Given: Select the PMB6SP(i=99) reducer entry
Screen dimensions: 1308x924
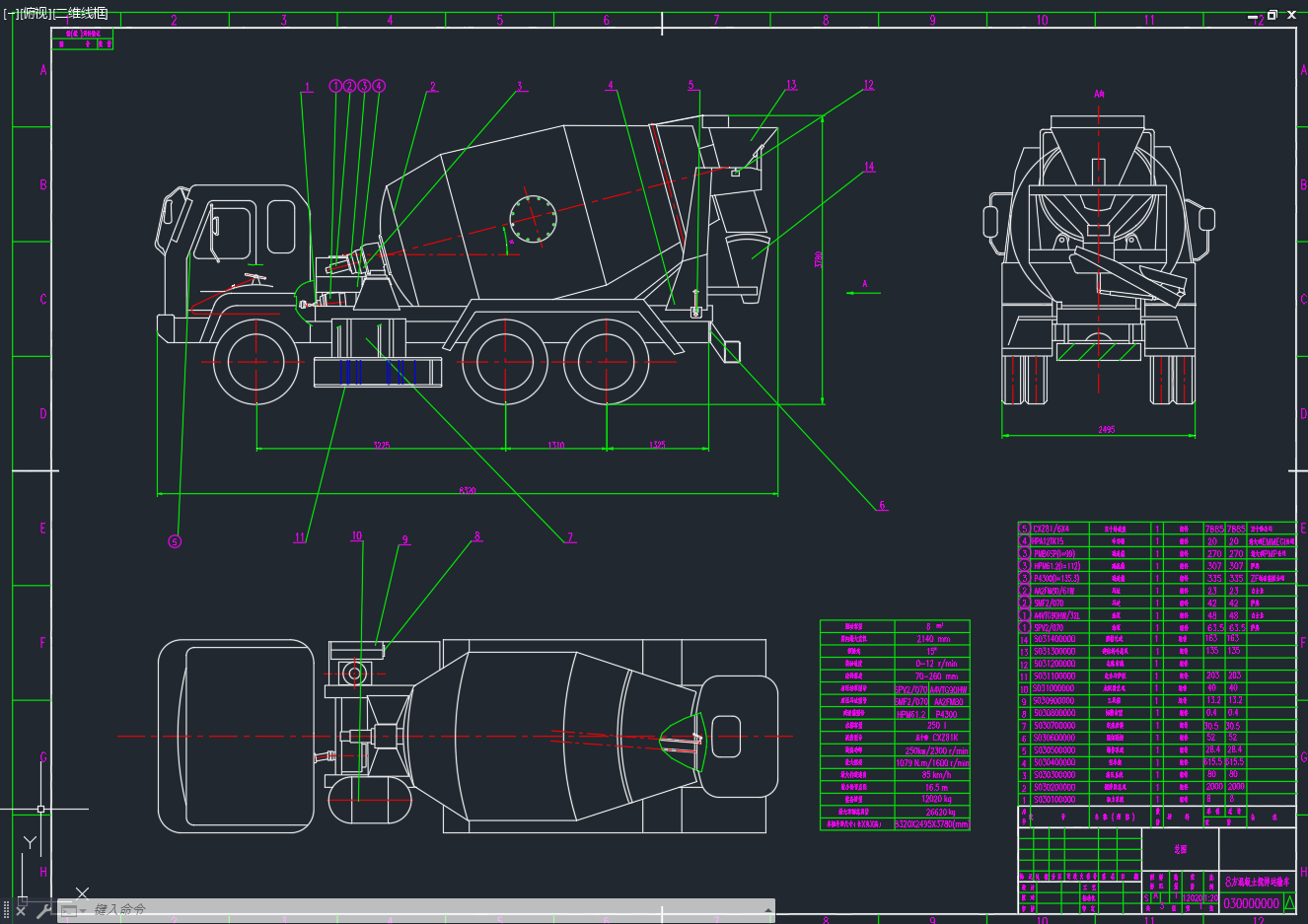Looking at the screenshot, I should click(1054, 553).
